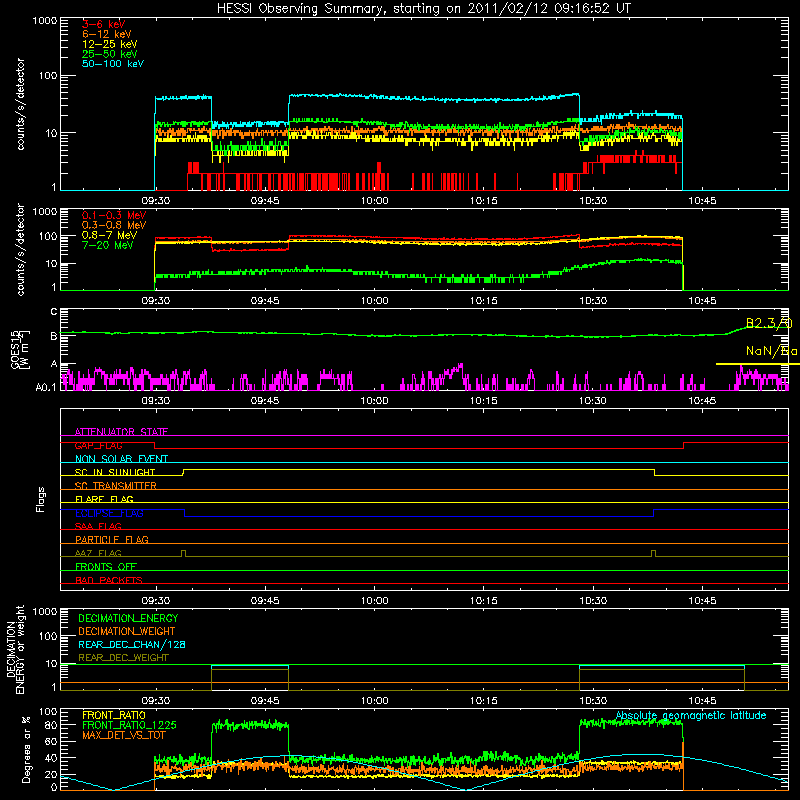Click the 0.1-0.3 MeV legend label
The width and height of the screenshot is (800, 800).
click(114, 215)
